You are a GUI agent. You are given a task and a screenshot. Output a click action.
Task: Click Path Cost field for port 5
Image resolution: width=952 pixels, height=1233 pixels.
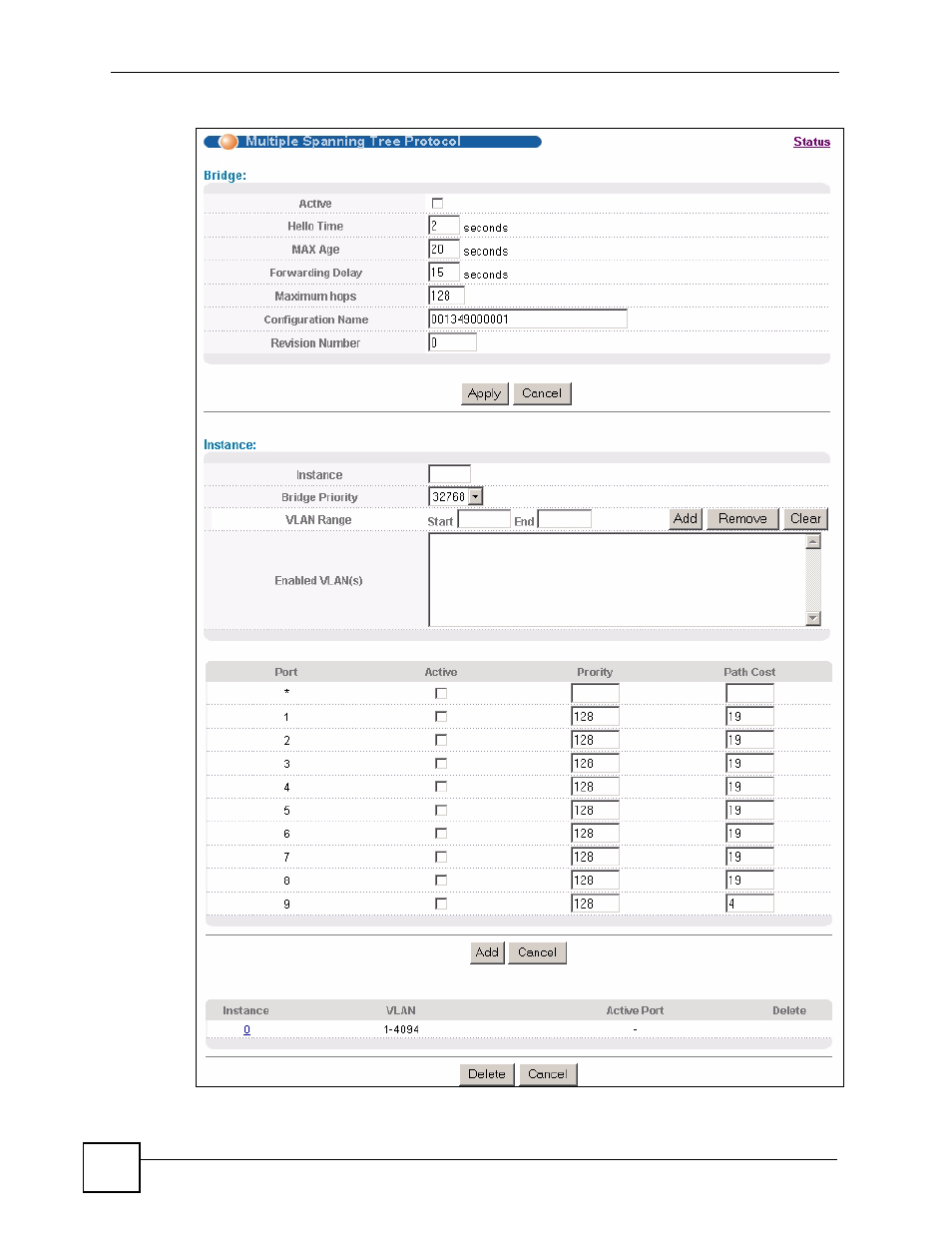[749, 810]
